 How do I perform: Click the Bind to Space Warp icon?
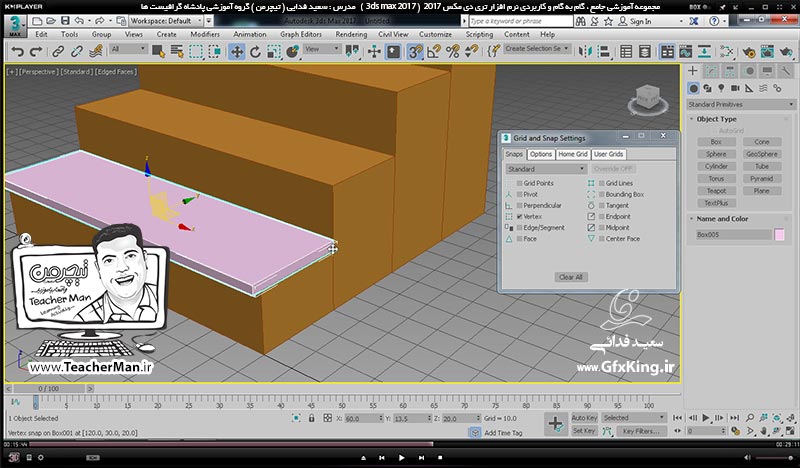(x=95, y=52)
